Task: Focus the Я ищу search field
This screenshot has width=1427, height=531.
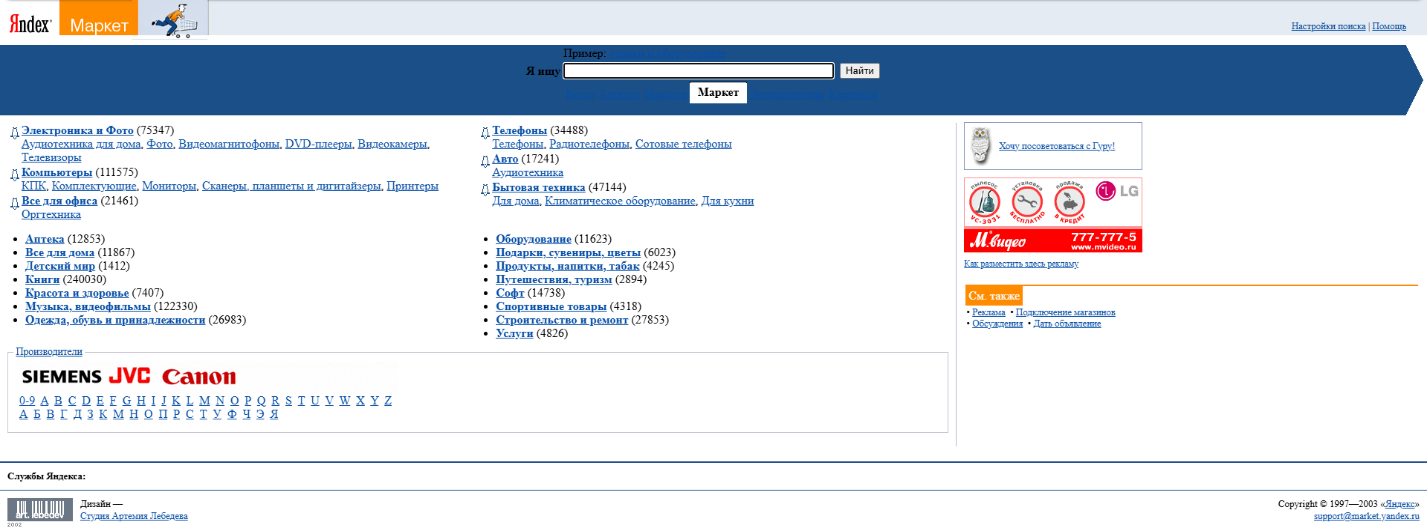Action: point(699,71)
